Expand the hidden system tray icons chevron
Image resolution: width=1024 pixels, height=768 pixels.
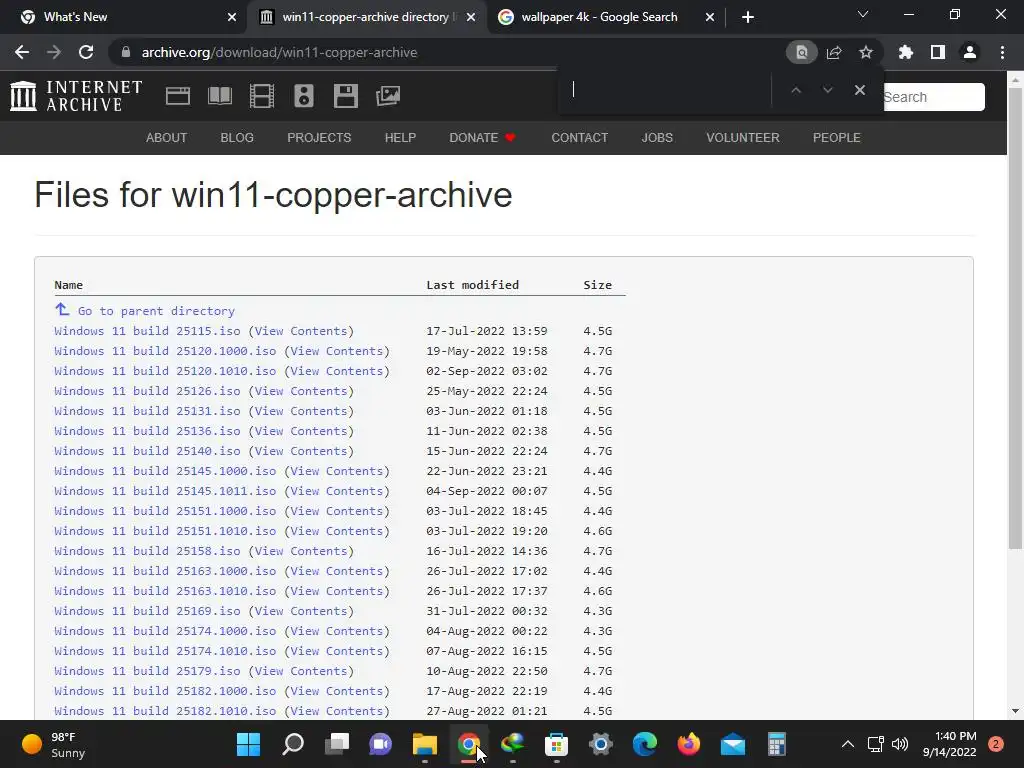848,744
